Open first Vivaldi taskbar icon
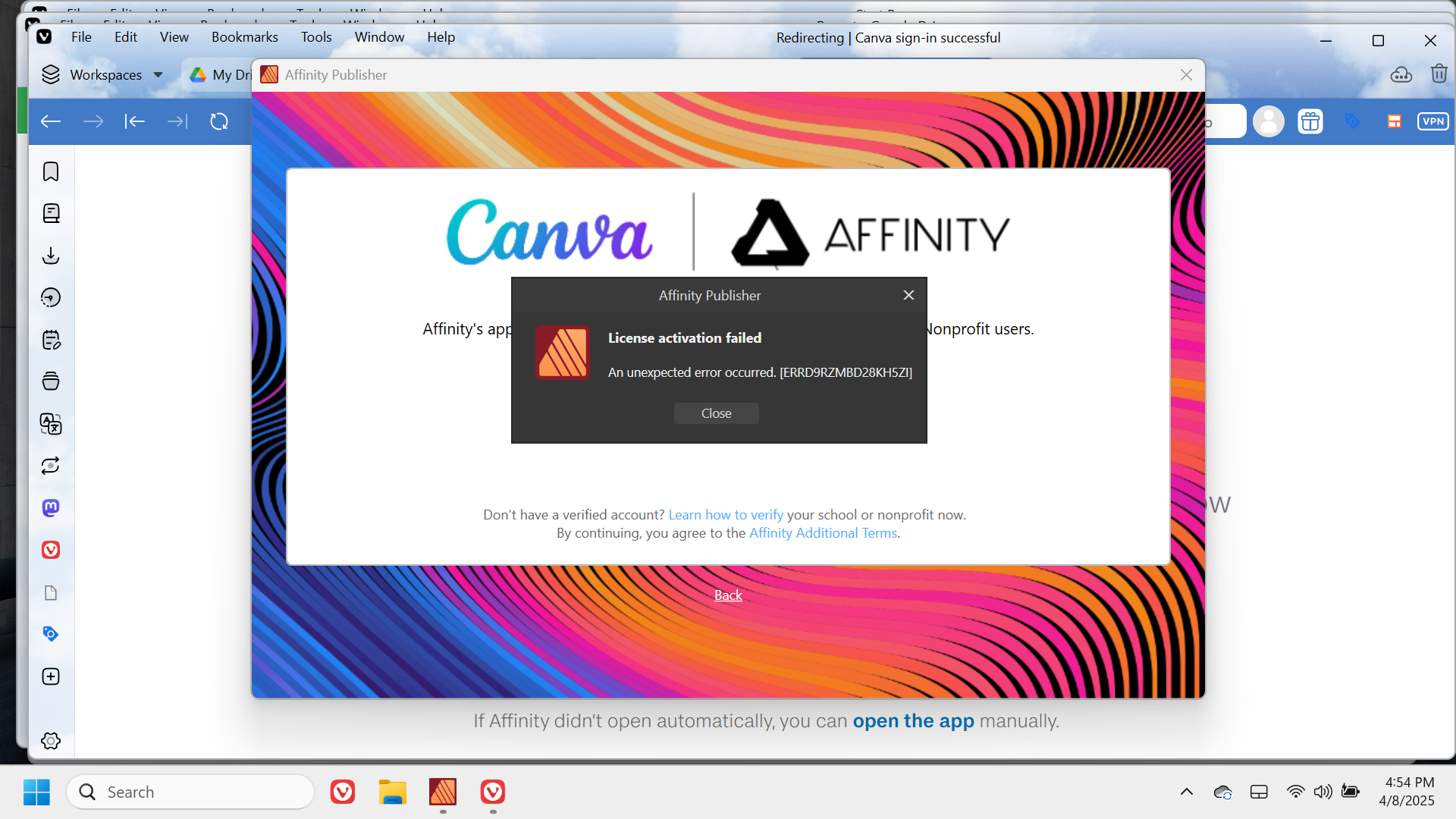The height and width of the screenshot is (819, 1456). coord(343,792)
